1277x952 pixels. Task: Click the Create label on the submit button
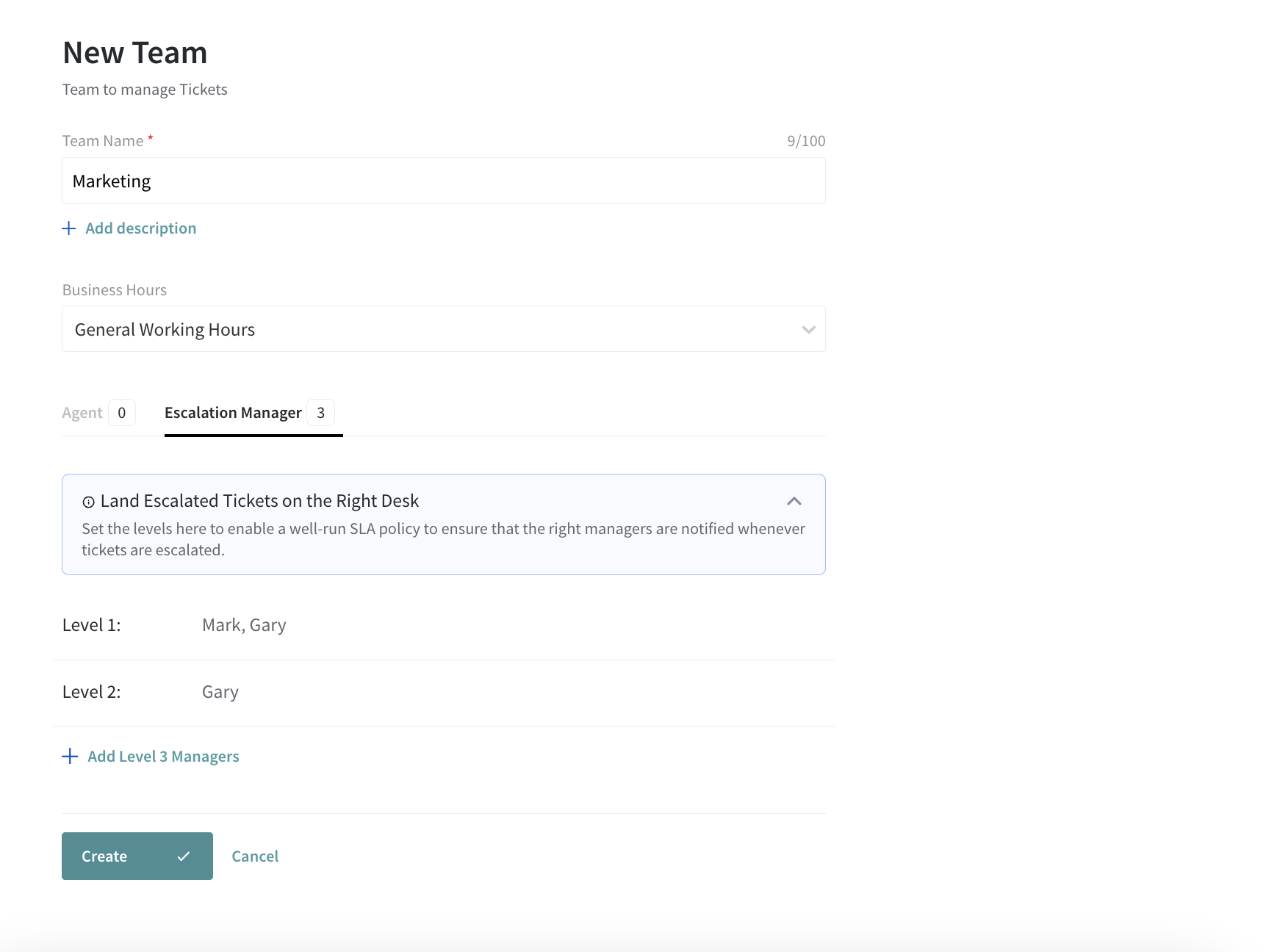pyautogui.click(x=104, y=857)
